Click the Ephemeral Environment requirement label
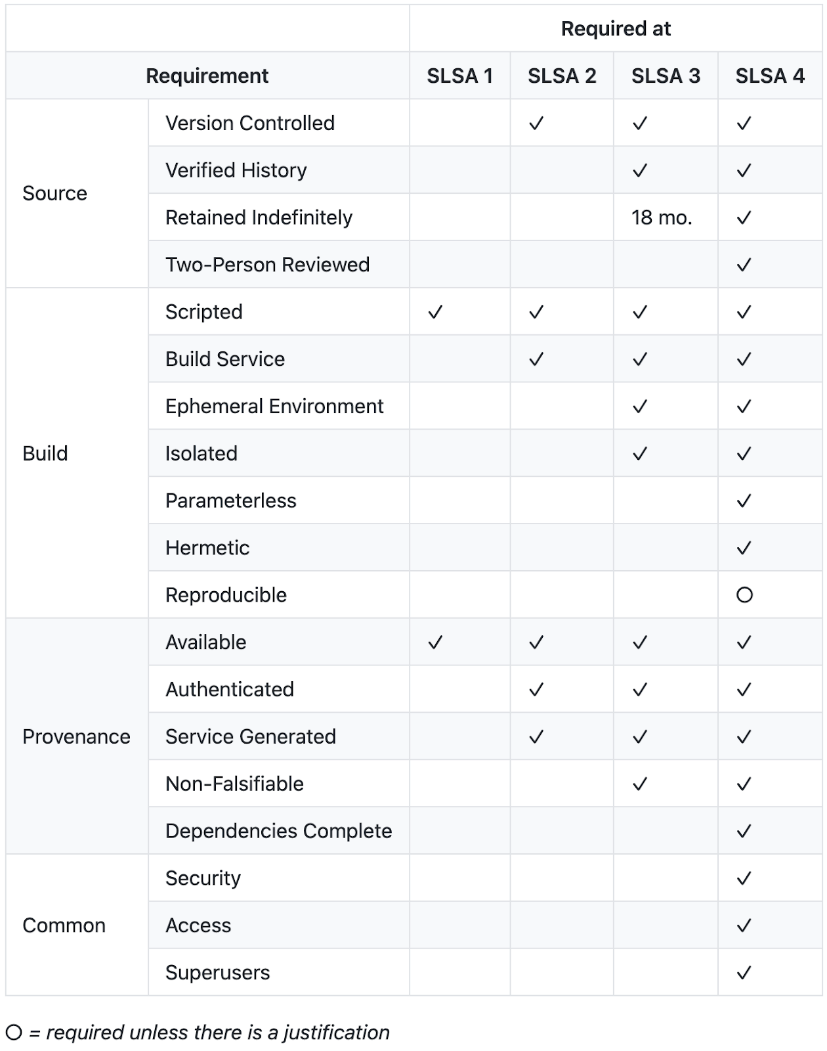 click(x=274, y=407)
